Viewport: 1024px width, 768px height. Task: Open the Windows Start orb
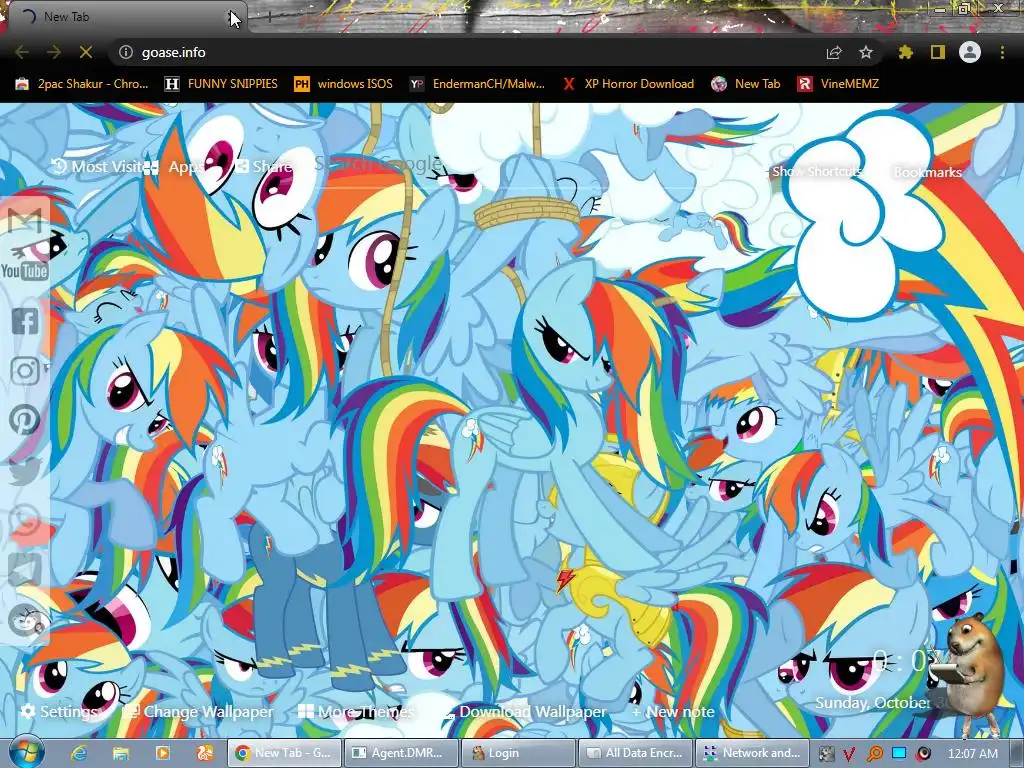pyautogui.click(x=25, y=752)
